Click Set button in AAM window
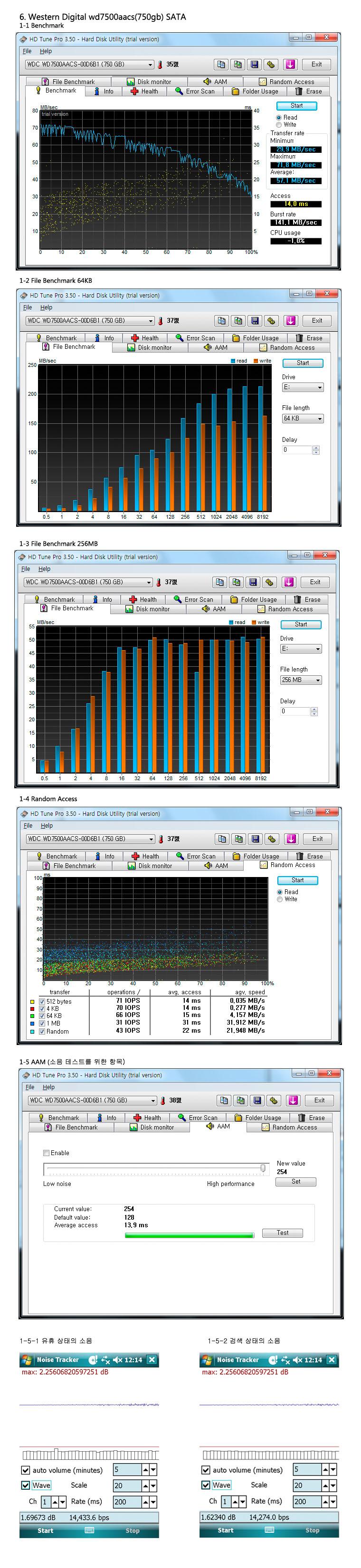 296,1182
